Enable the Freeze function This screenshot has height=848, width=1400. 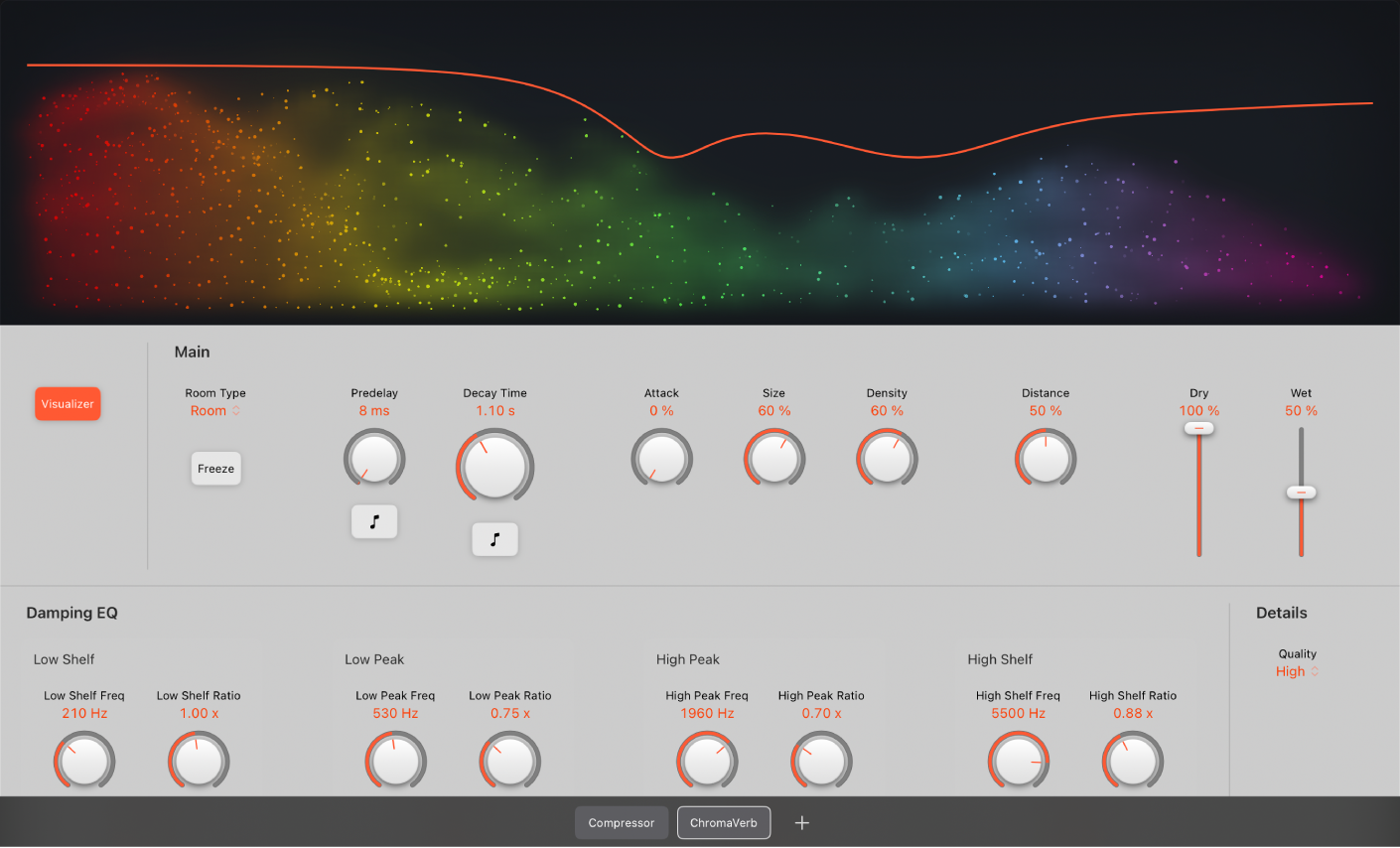pos(215,468)
